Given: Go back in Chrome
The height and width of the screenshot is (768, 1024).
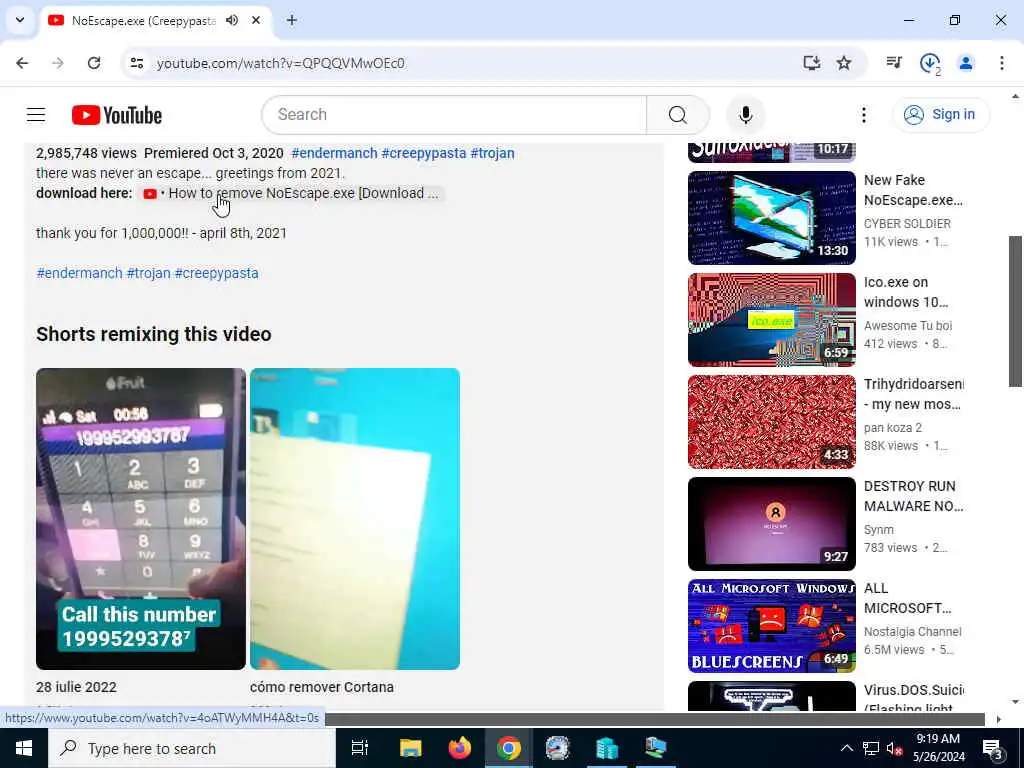Looking at the screenshot, I should pyautogui.click(x=22, y=63).
